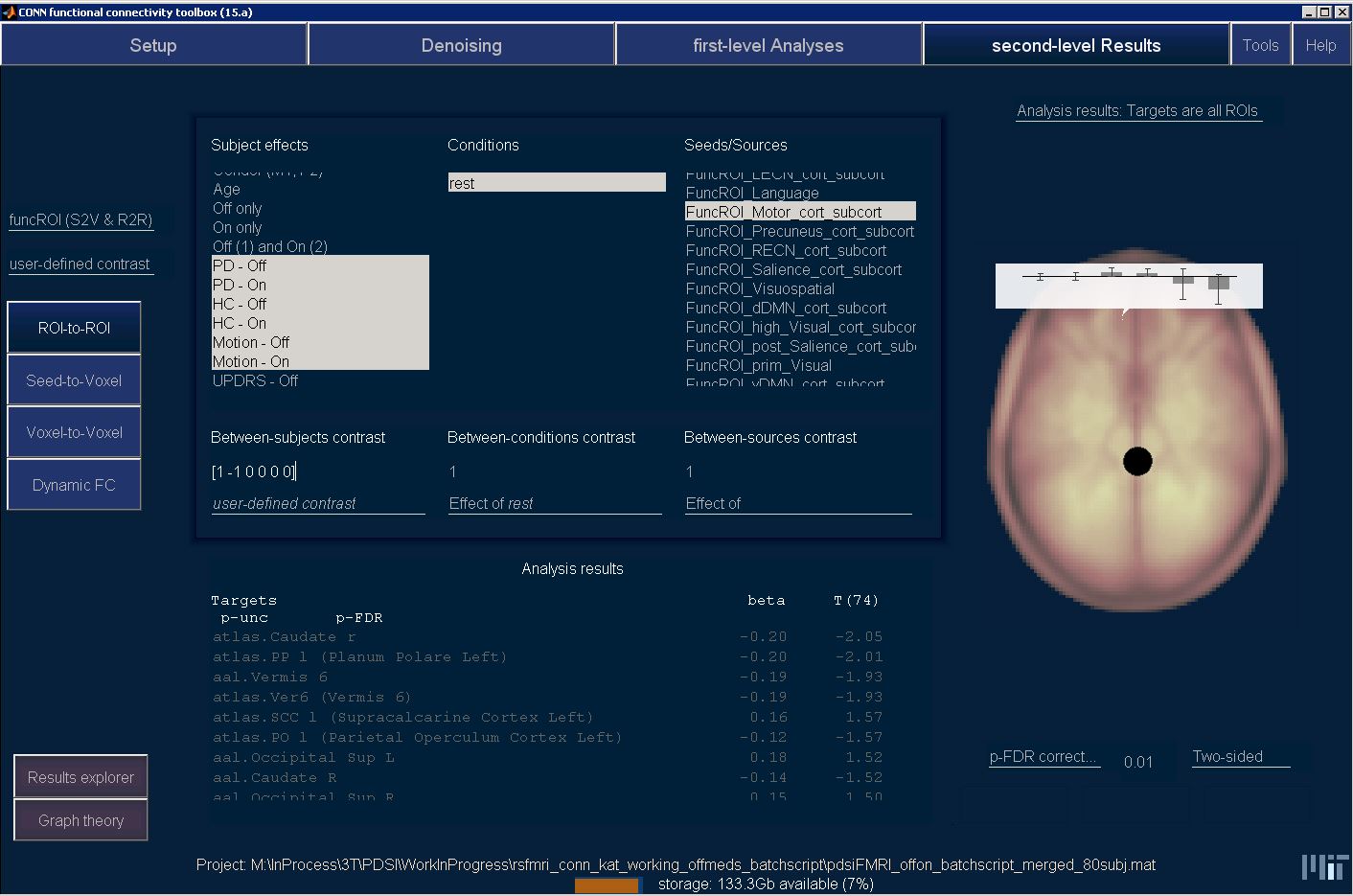Launch the Results explorer
This screenshot has height=896, width=1353.
[80, 777]
